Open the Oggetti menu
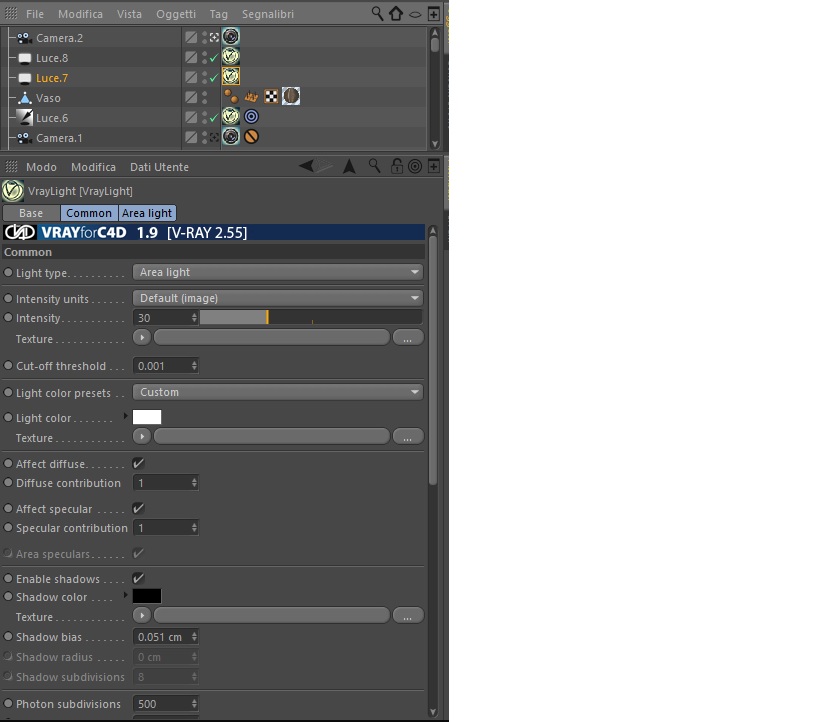The image size is (819, 722). pos(176,14)
